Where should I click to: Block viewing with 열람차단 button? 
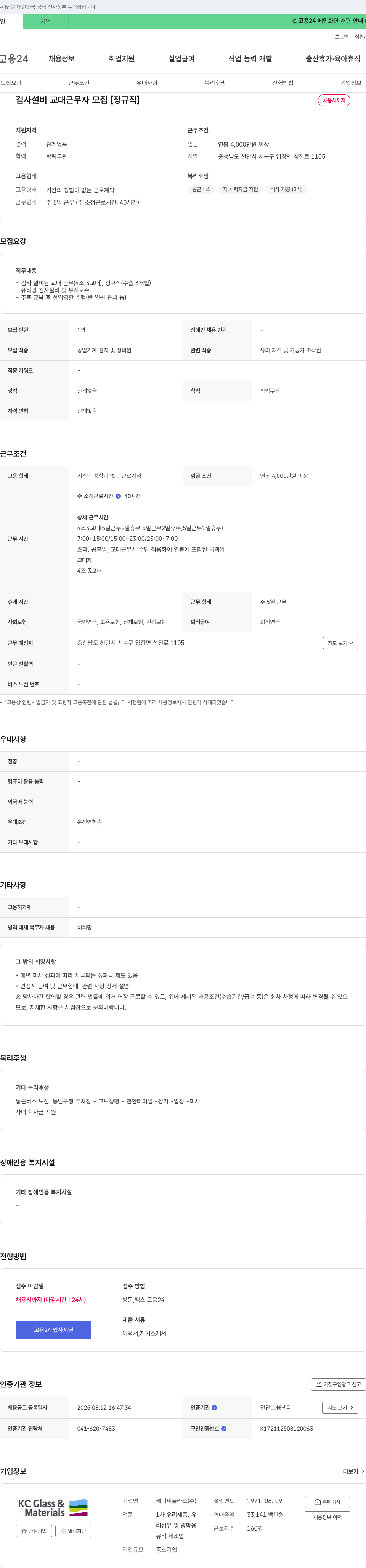[74, 1531]
